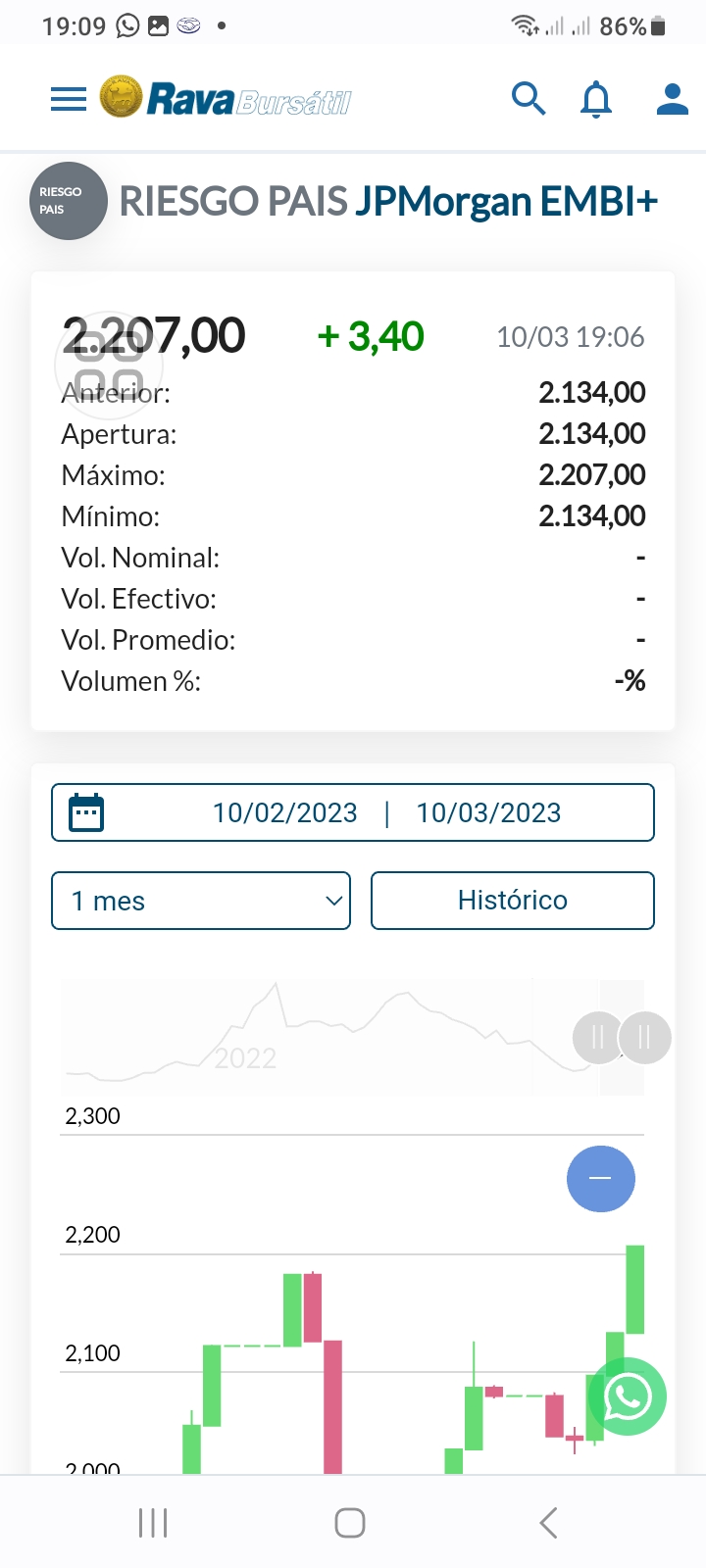706x1568 pixels.
Task: Click the blue zoom-out minus button
Action: tap(601, 1178)
